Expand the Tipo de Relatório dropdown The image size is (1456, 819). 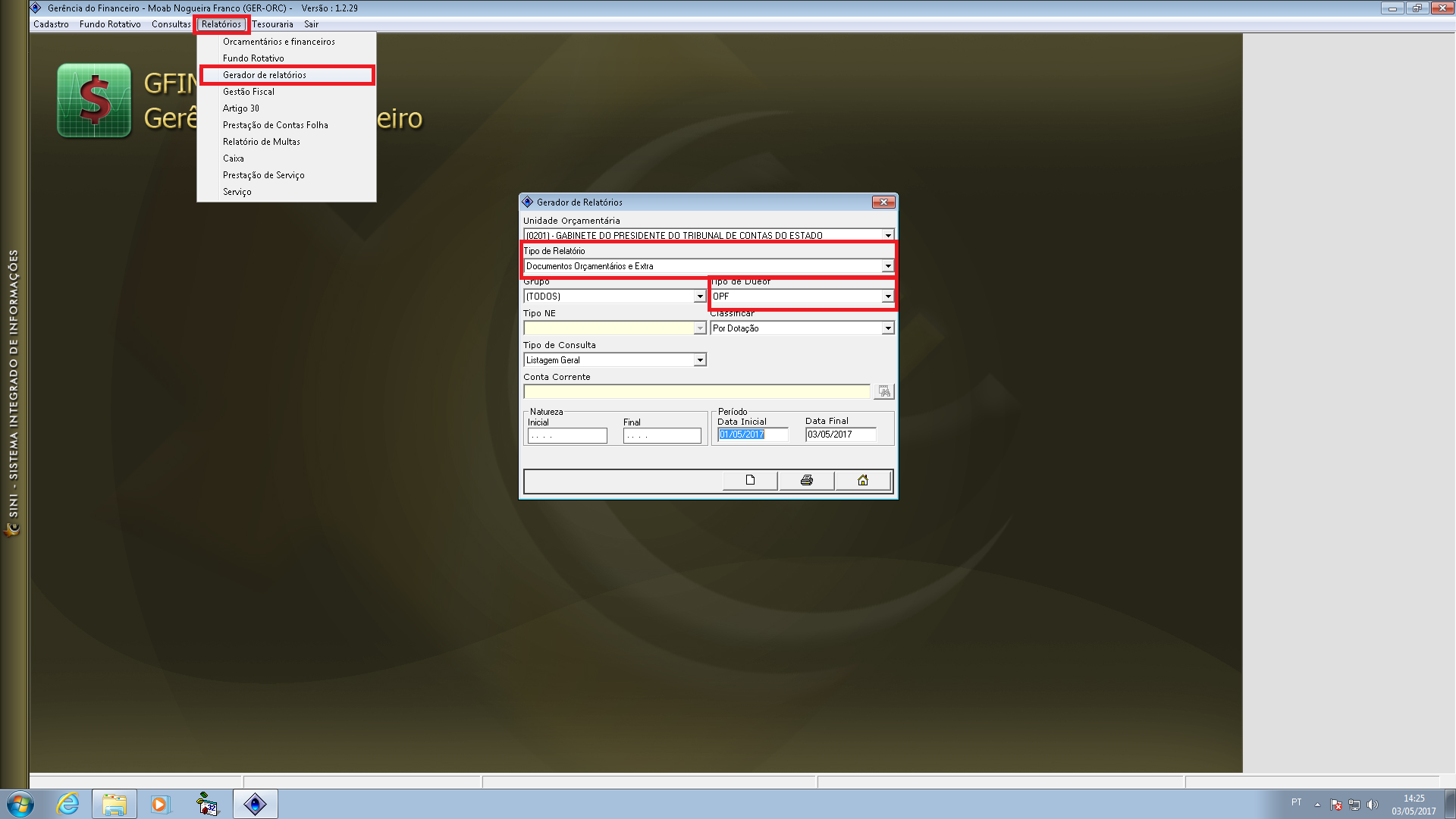click(887, 266)
